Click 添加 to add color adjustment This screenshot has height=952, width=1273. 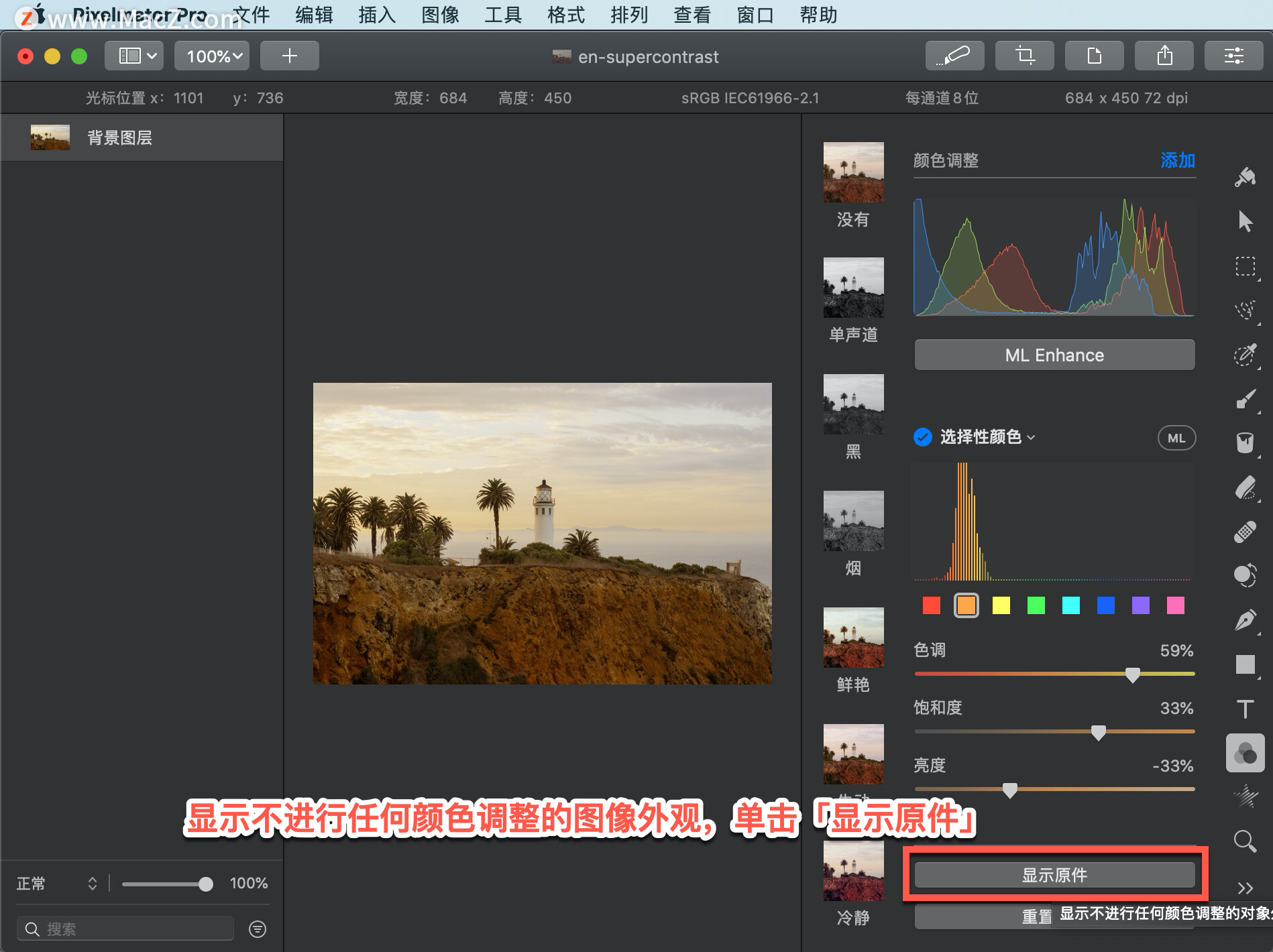pos(1178,160)
